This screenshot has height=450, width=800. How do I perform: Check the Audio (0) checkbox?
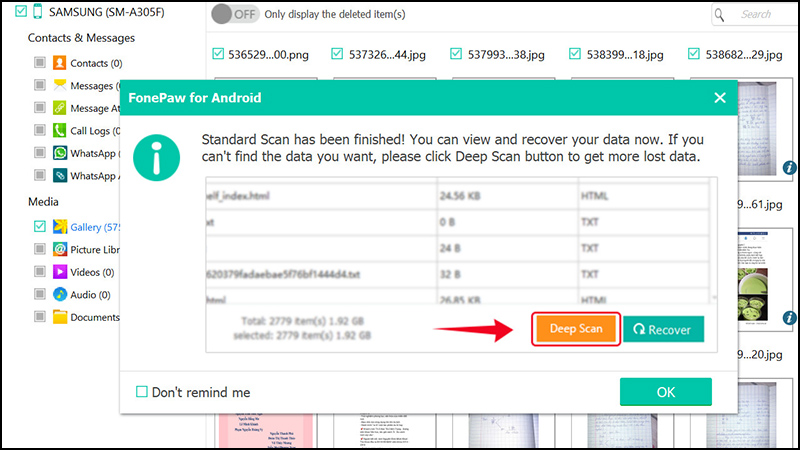[39, 293]
